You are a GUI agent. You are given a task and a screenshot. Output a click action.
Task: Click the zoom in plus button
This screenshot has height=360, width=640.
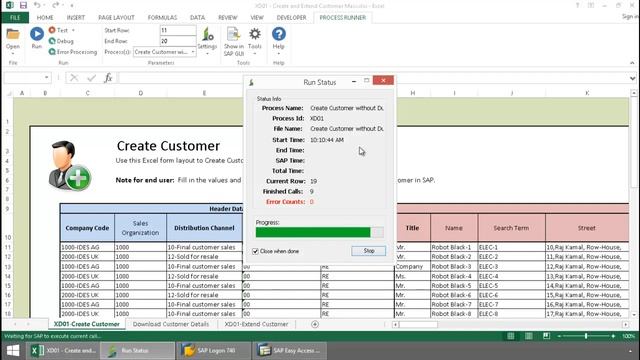tap(613, 336)
